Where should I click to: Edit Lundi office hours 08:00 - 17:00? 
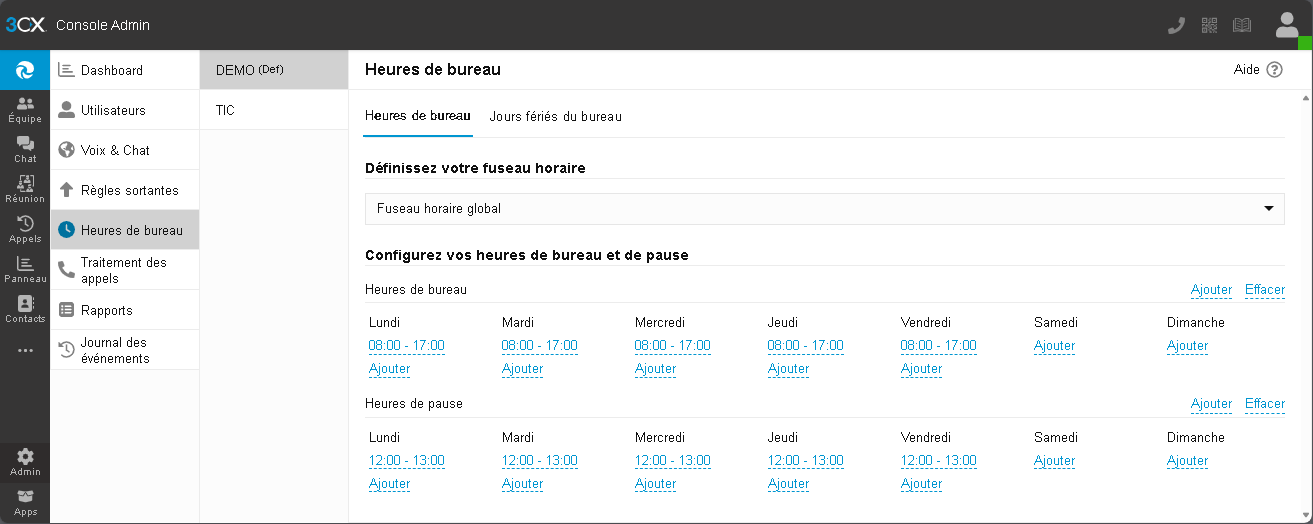pyautogui.click(x=407, y=346)
